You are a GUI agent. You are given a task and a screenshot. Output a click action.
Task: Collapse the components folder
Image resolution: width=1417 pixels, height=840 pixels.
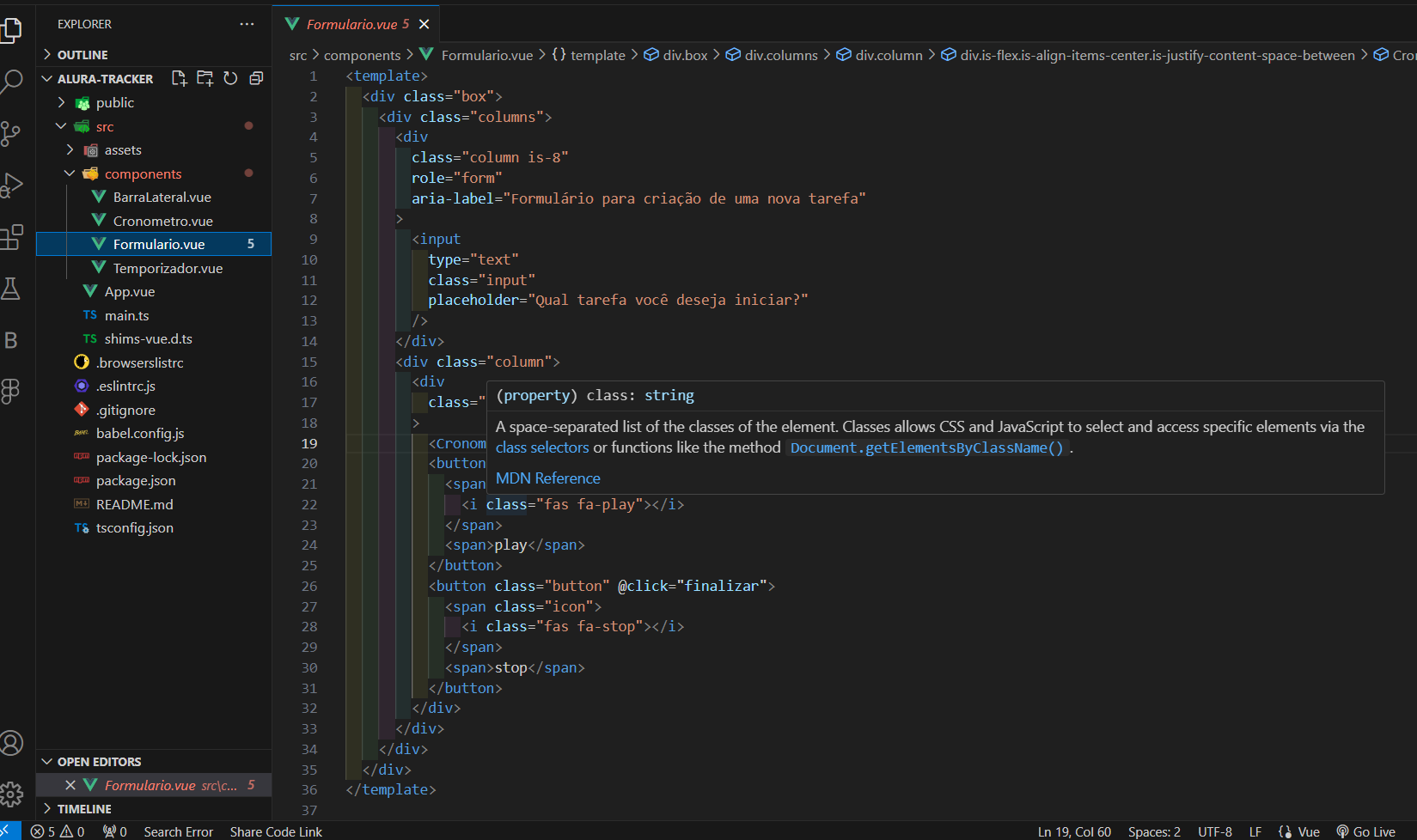pyautogui.click(x=154, y=173)
